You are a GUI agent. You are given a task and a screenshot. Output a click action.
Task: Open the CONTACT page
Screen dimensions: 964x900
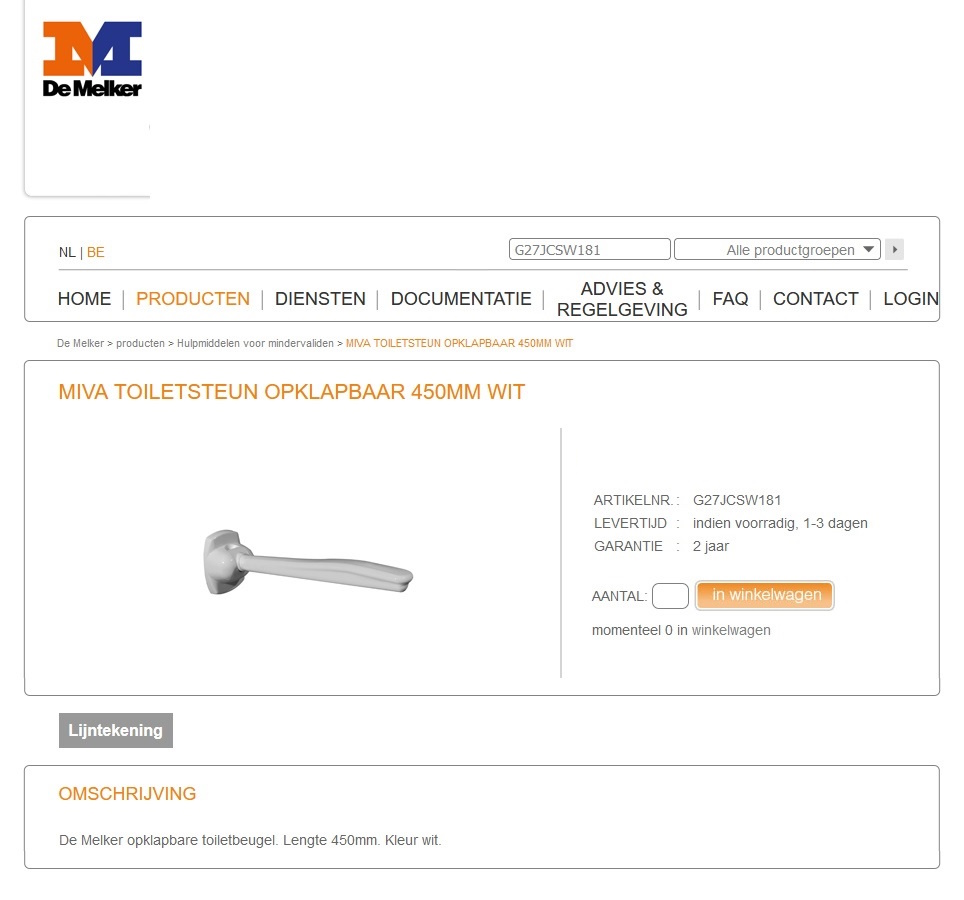tap(815, 299)
